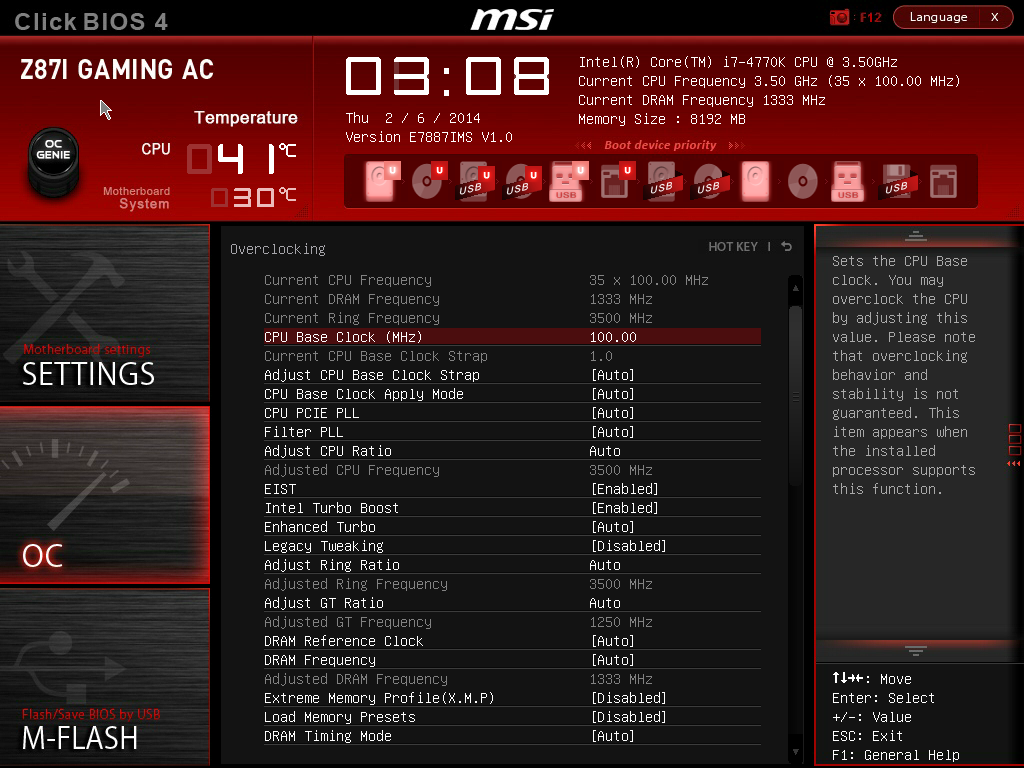Click the Current CPU Base Clock Strap row
The width and height of the screenshot is (1024, 768).
click(512, 356)
